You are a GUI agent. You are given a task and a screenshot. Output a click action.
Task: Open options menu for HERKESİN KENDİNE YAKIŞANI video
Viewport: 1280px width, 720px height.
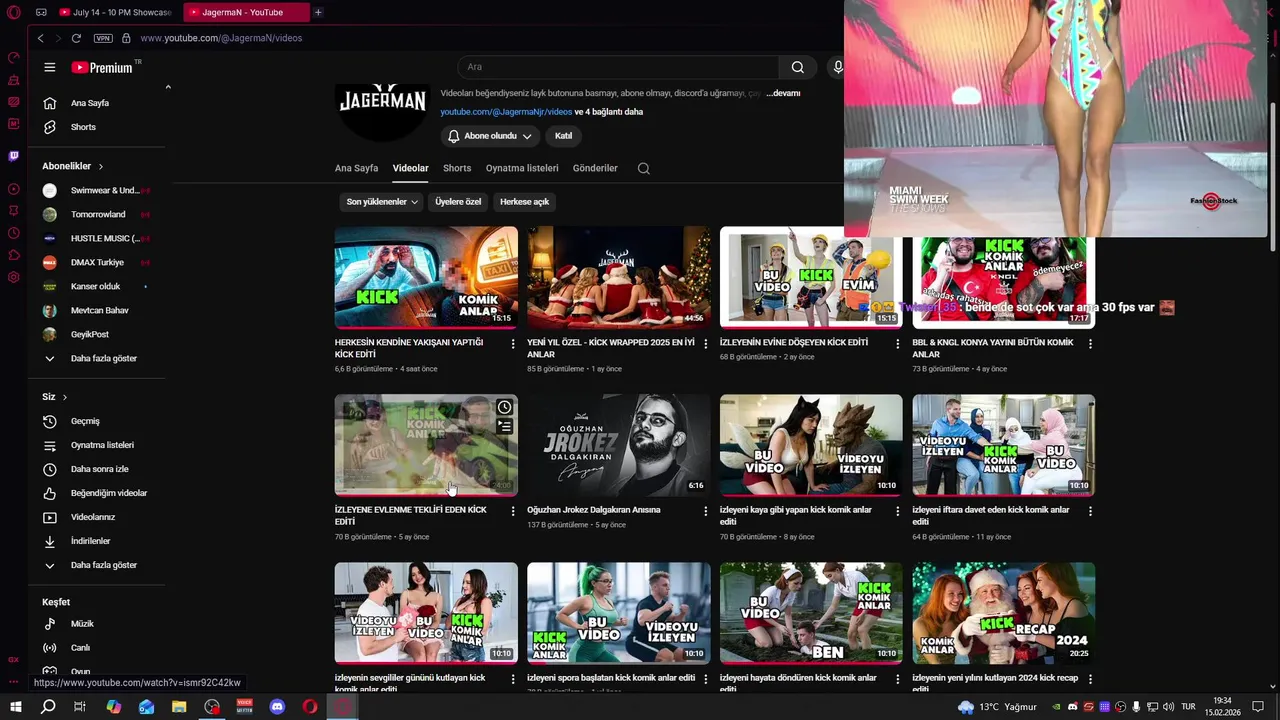click(513, 343)
